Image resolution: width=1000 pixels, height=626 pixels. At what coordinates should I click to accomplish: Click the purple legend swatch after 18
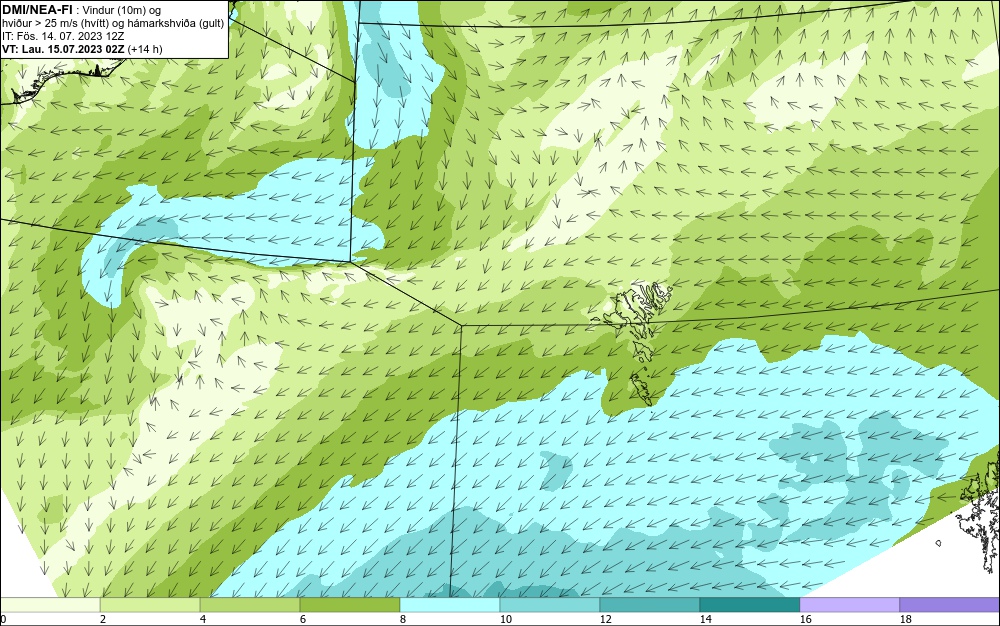point(950,604)
